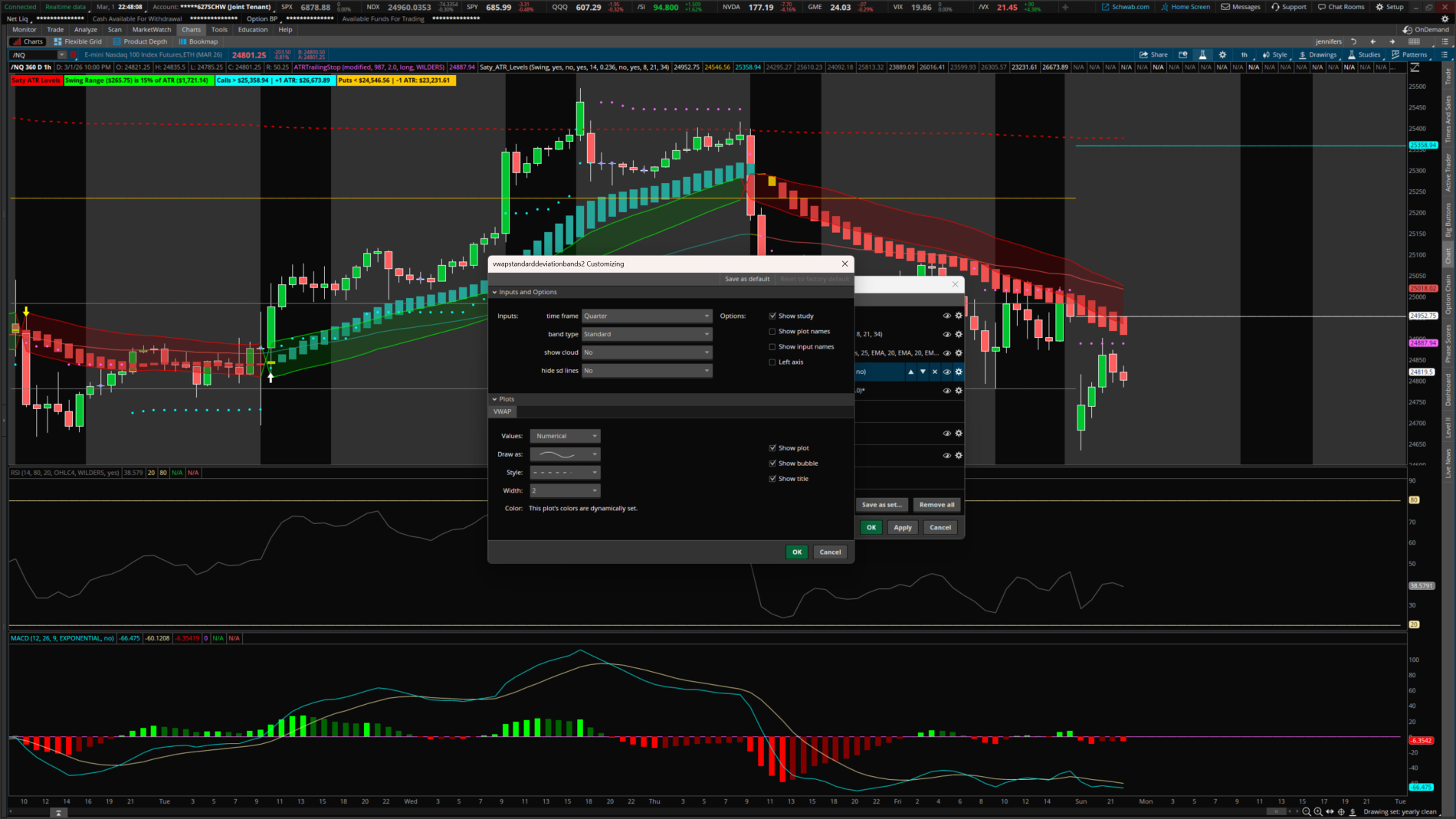The width and height of the screenshot is (1456, 819).
Task: Enable the Show plot names checkbox
Action: [772, 332]
